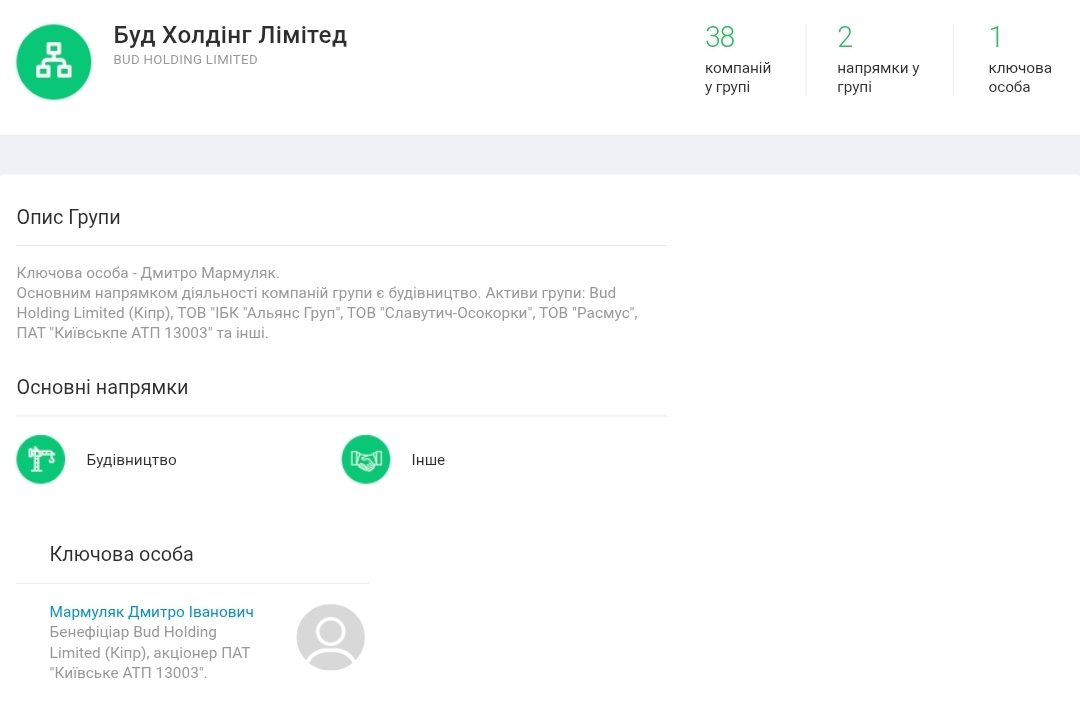1080x719 pixels.
Task: Select the Будівництво direction label
Action: [x=131, y=460]
